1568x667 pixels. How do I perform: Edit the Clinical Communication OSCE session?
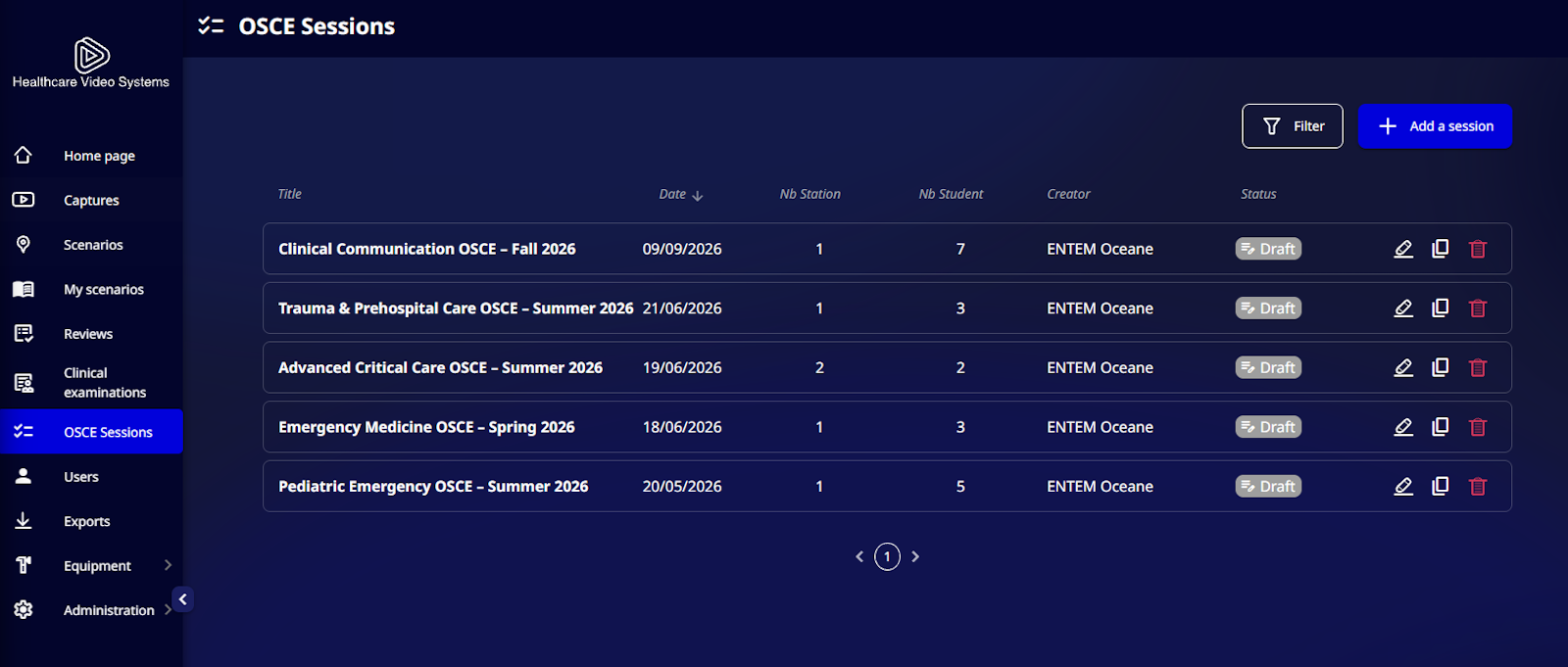pyautogui.click(x=1403, y=249)
